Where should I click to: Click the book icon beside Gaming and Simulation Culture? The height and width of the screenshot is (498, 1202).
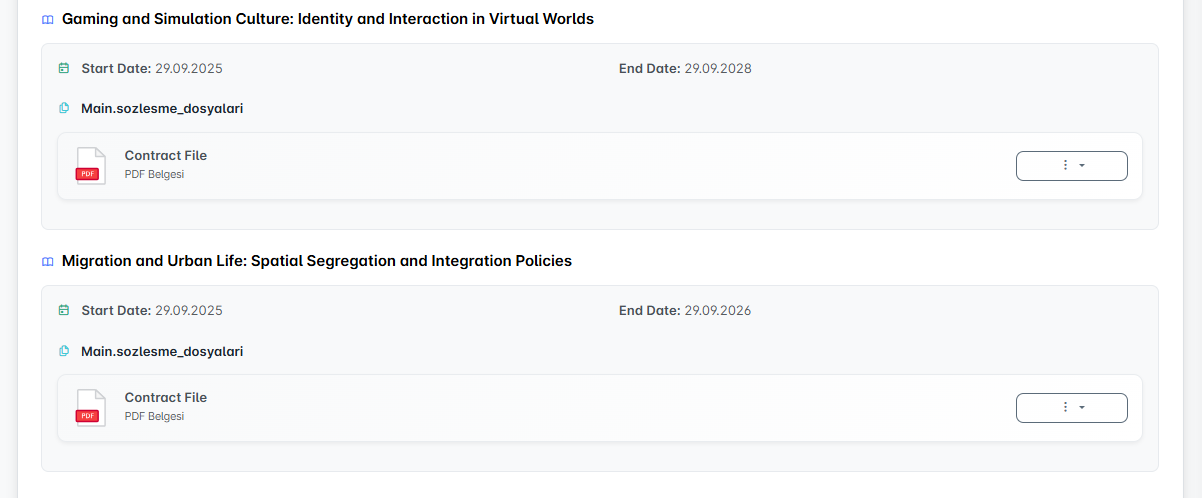pos(47,19)
